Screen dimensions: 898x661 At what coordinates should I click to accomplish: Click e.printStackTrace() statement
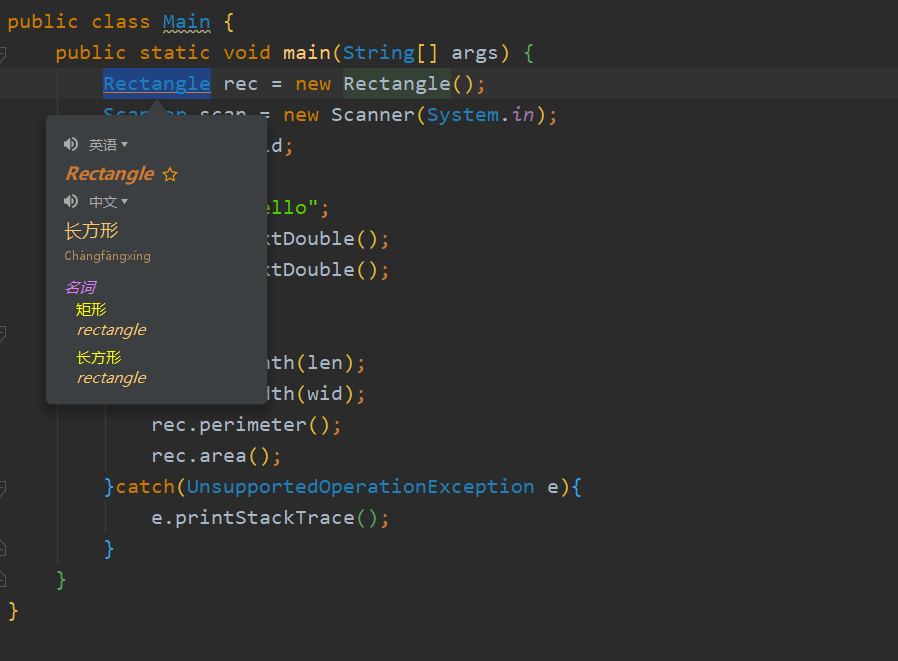tap(270, 518)
